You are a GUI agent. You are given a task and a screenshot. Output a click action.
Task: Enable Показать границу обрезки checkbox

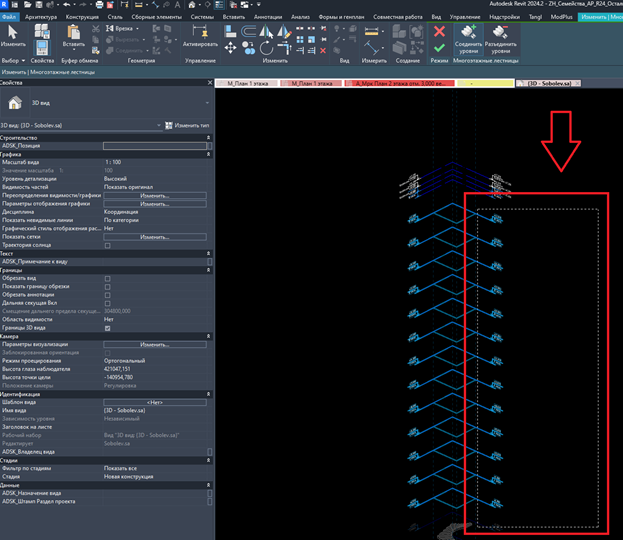pos(107,287)
